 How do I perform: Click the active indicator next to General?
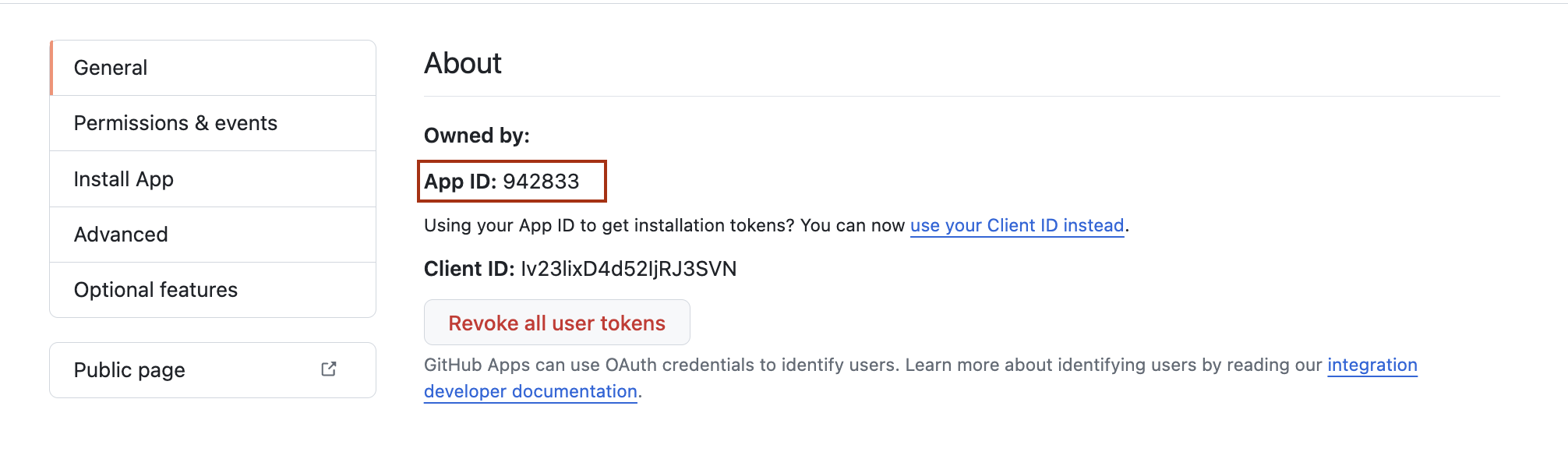tap(51, 67)
